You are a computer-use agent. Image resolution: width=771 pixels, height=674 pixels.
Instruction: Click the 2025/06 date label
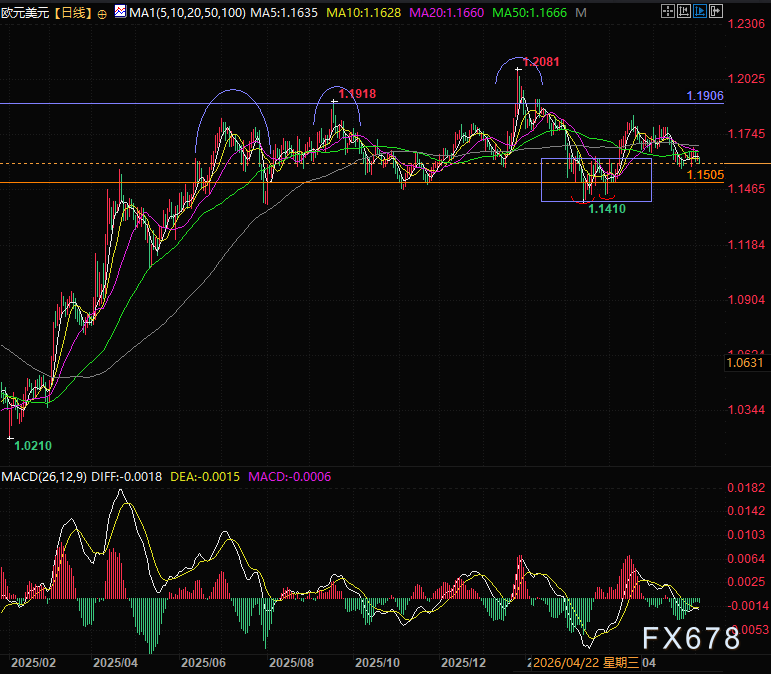tap(204, 663)
